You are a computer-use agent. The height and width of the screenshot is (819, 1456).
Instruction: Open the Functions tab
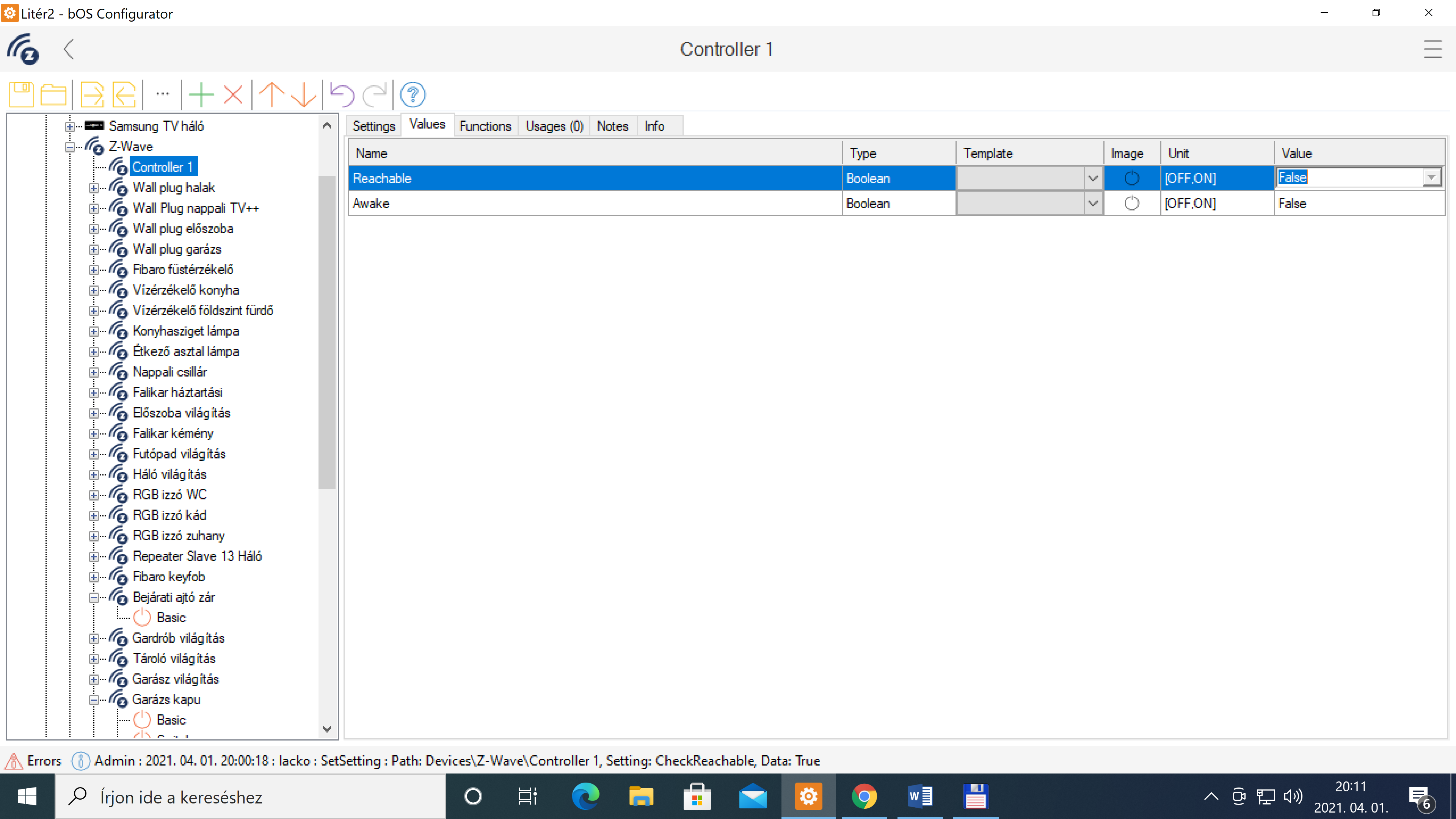tap(485, 126)
